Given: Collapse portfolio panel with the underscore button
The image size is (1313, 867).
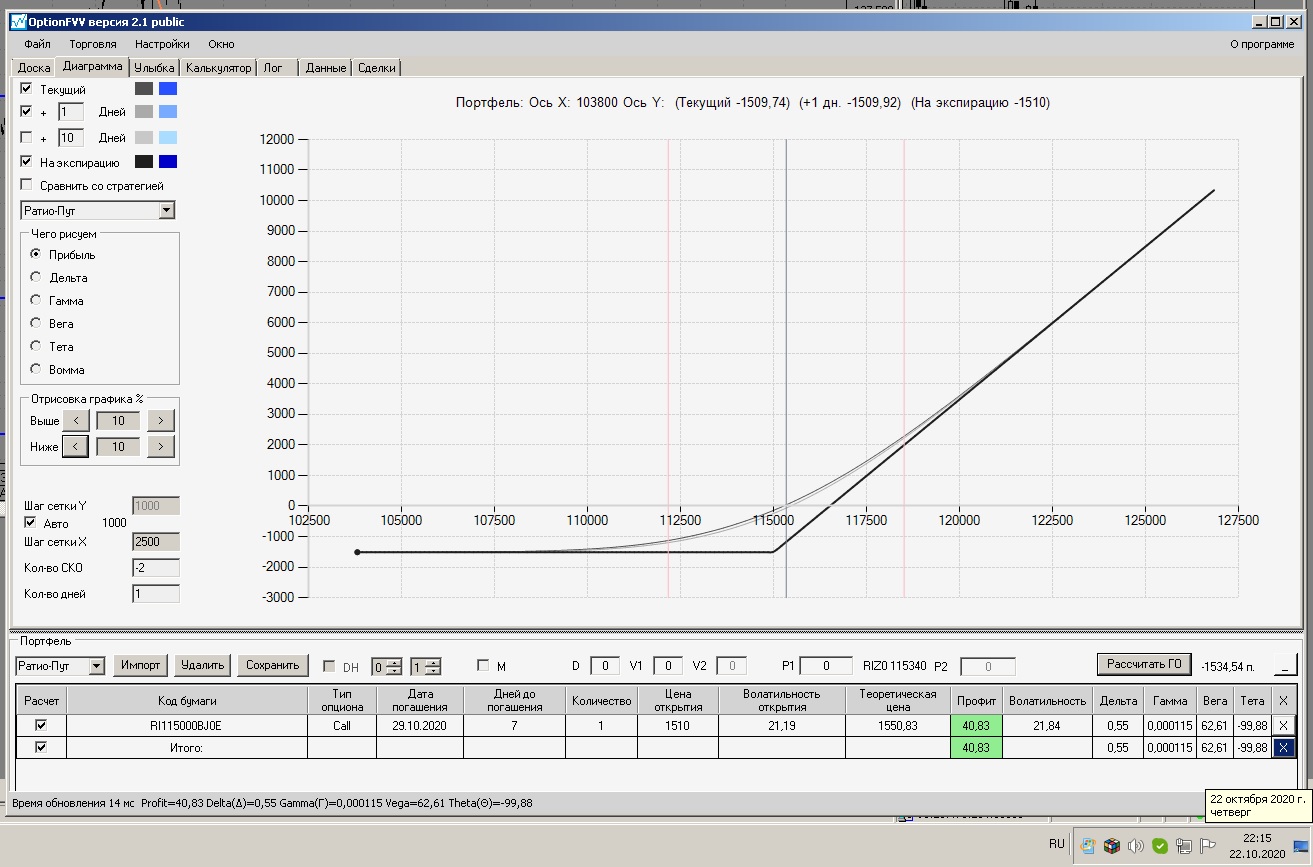Looking at the screenshot, I should 1285,665.
